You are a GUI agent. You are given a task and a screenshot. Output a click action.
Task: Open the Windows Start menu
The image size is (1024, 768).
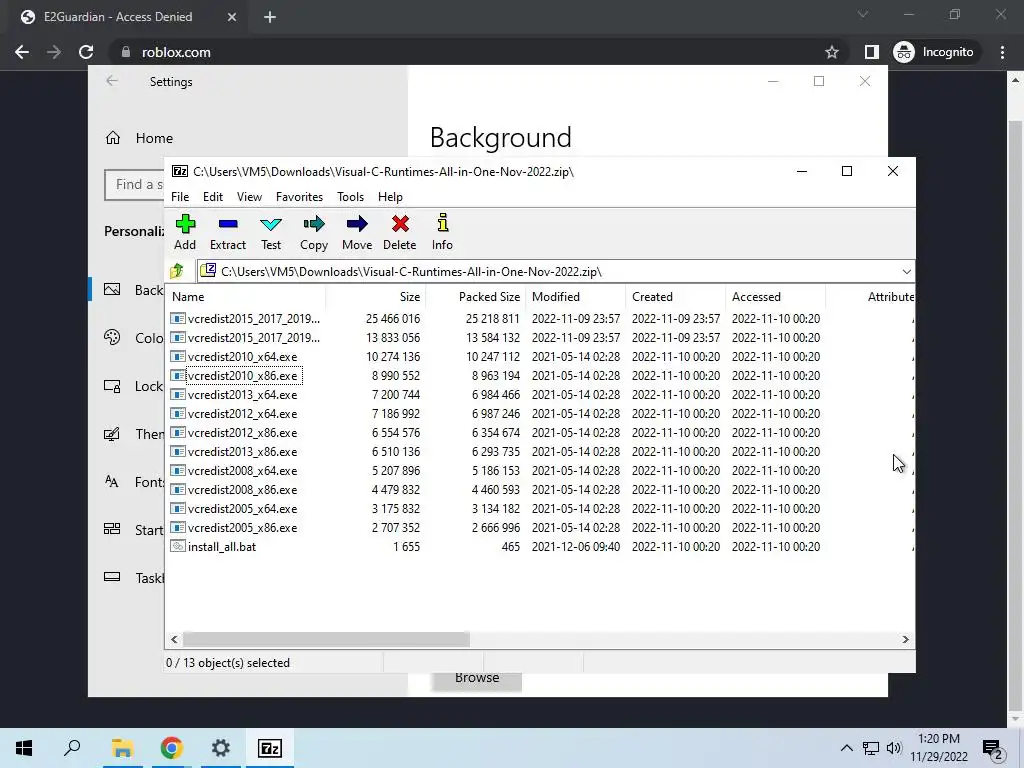click(x=24, y=748)
